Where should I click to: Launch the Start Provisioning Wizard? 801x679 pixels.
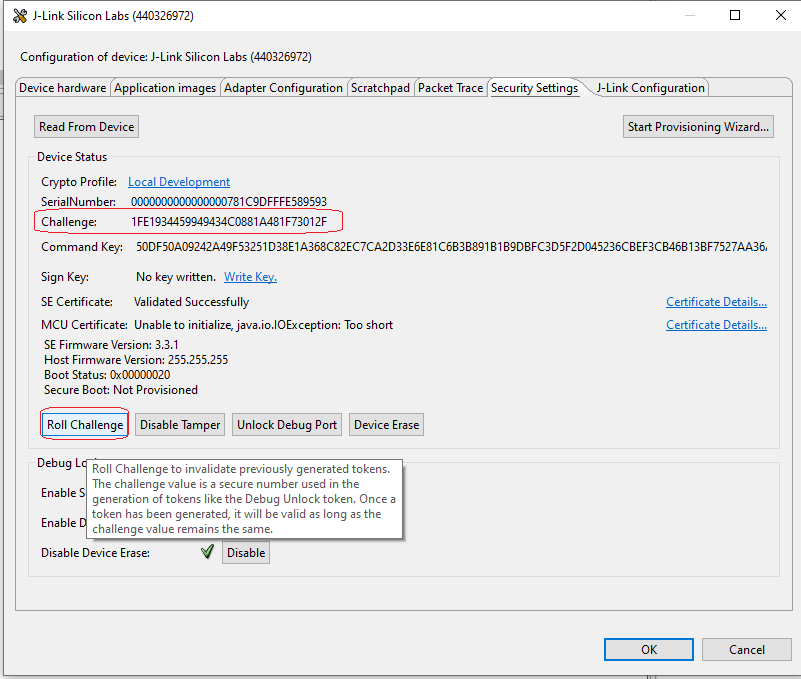point(699,127)
